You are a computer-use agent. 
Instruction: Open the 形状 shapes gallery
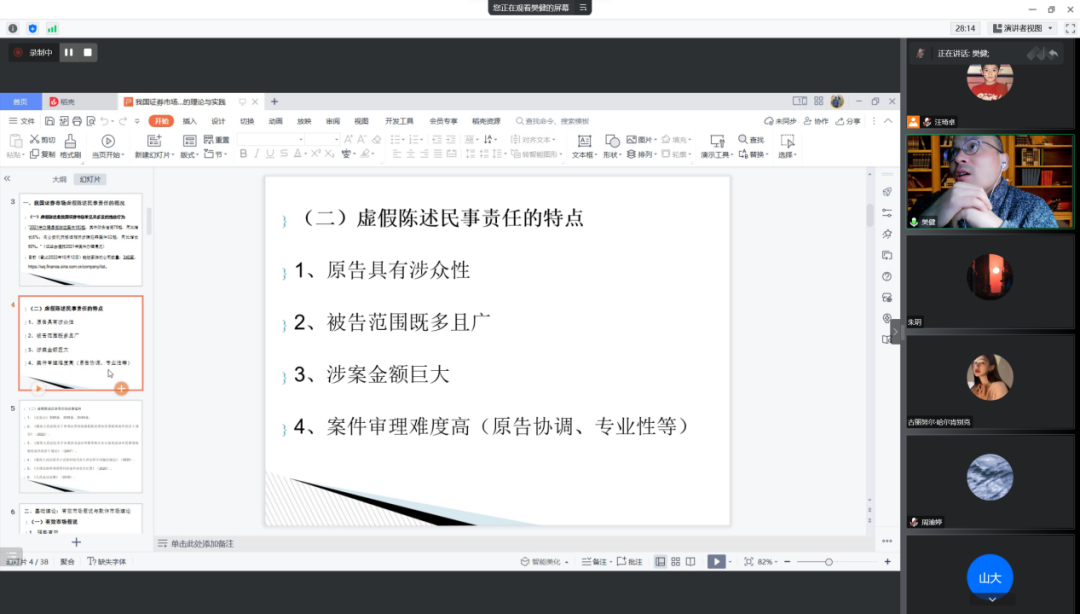[x=612, y=146]
